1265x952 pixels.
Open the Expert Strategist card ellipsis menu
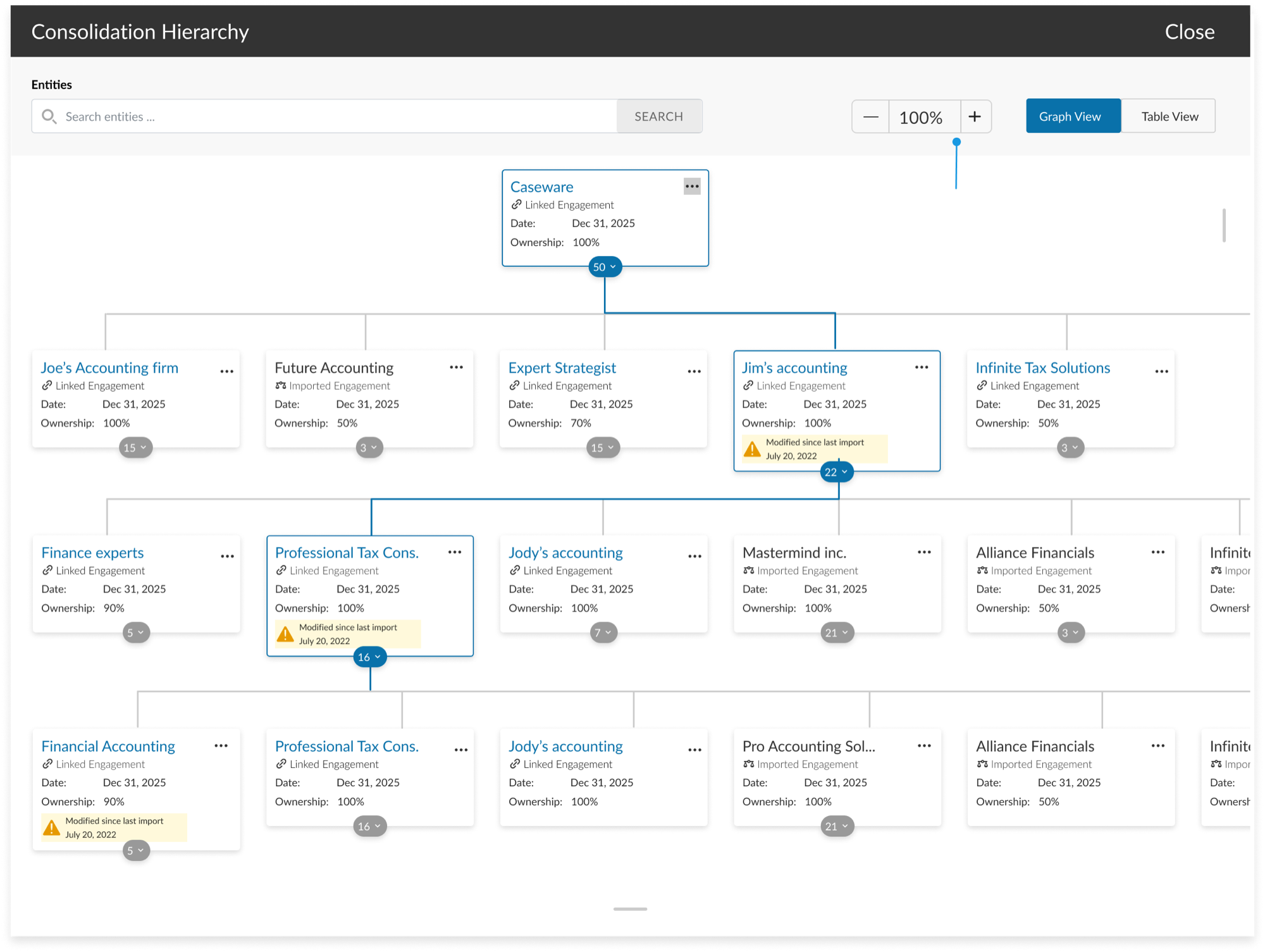694,371
